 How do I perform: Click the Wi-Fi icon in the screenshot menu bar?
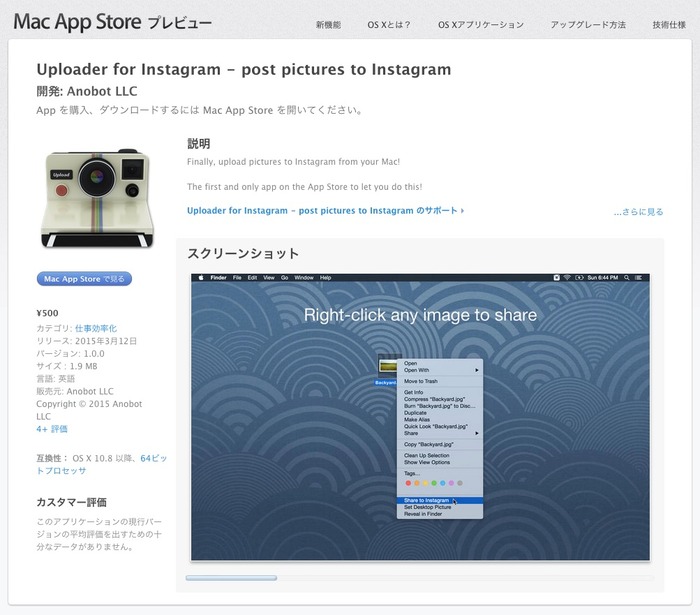click(x=567, y=278)
